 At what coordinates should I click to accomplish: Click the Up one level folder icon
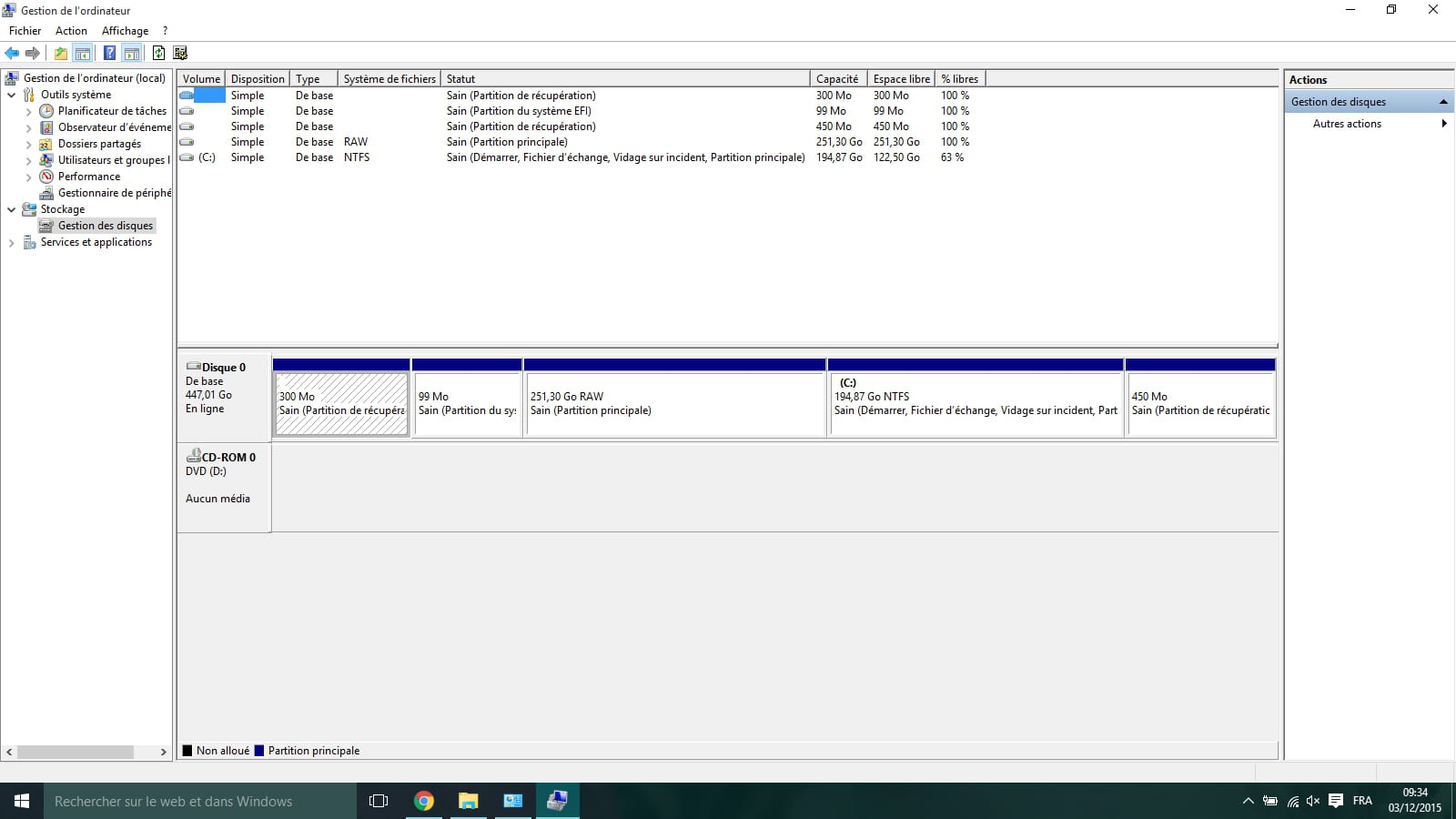coord(60,53)
